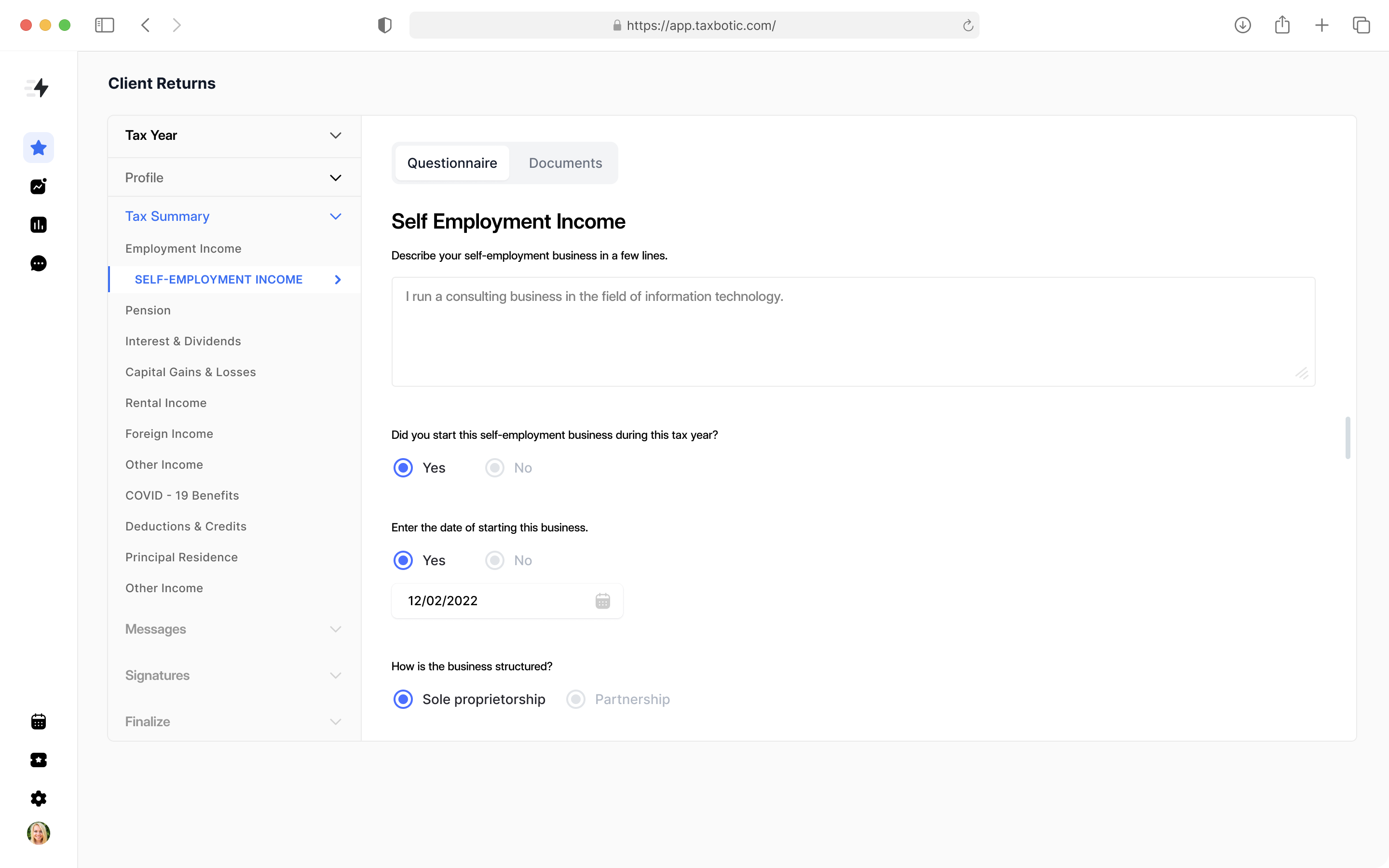The height and width of the screenshot is (868, 1389).
Task: Open settings gear icon in sidebar
Action: tap(39, 798)
